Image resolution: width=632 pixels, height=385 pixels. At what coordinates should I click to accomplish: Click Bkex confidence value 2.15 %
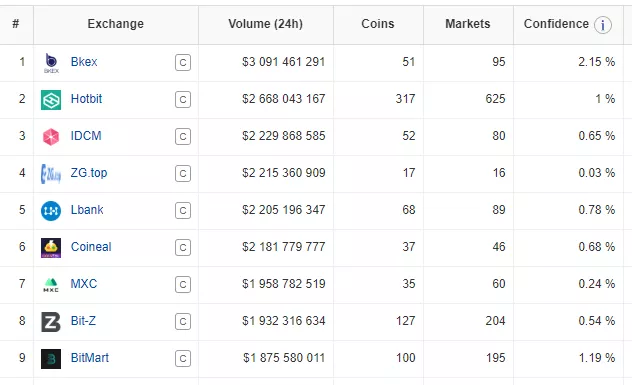[x=597, y=62]
